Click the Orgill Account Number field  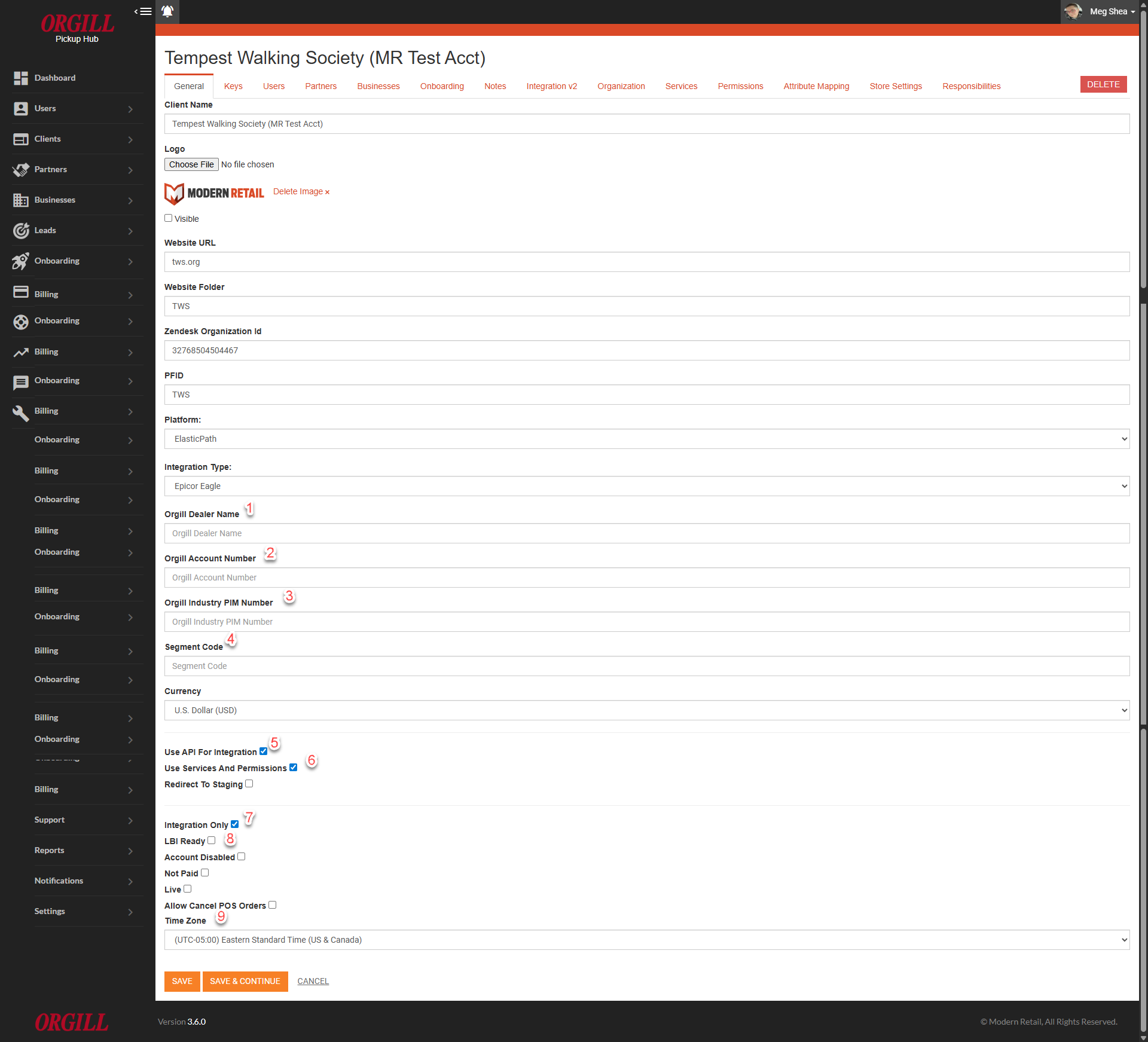(647, 577)
